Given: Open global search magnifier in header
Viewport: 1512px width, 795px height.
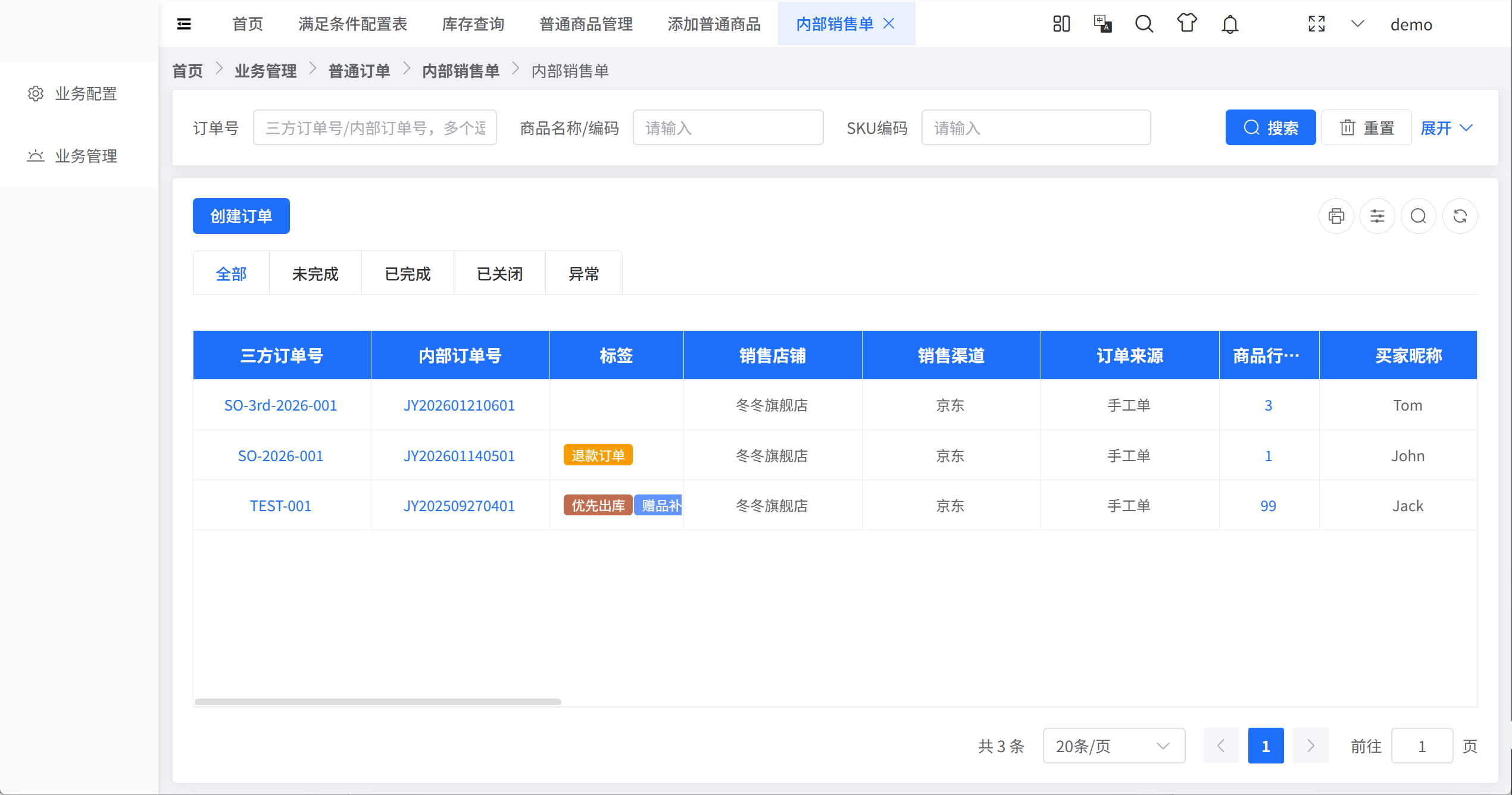Looking at the screenshot, I should pos(1144,24).
